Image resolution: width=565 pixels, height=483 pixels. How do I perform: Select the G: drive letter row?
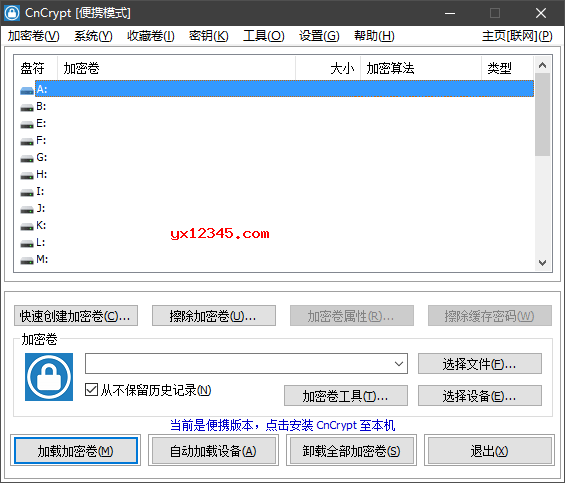coord(277,158)
